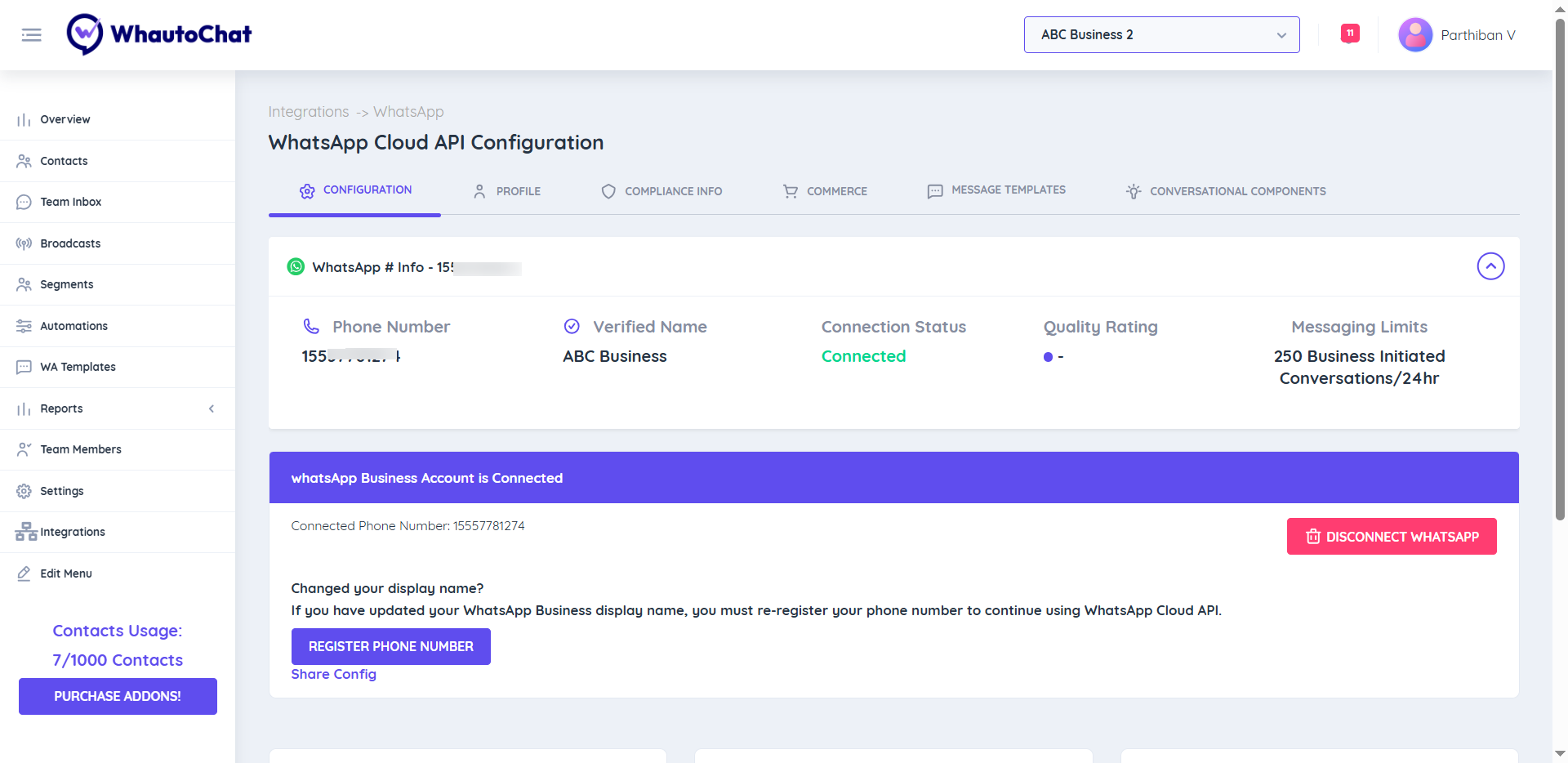Toggle the hamburger sidebar menu icon

(31, 35)
